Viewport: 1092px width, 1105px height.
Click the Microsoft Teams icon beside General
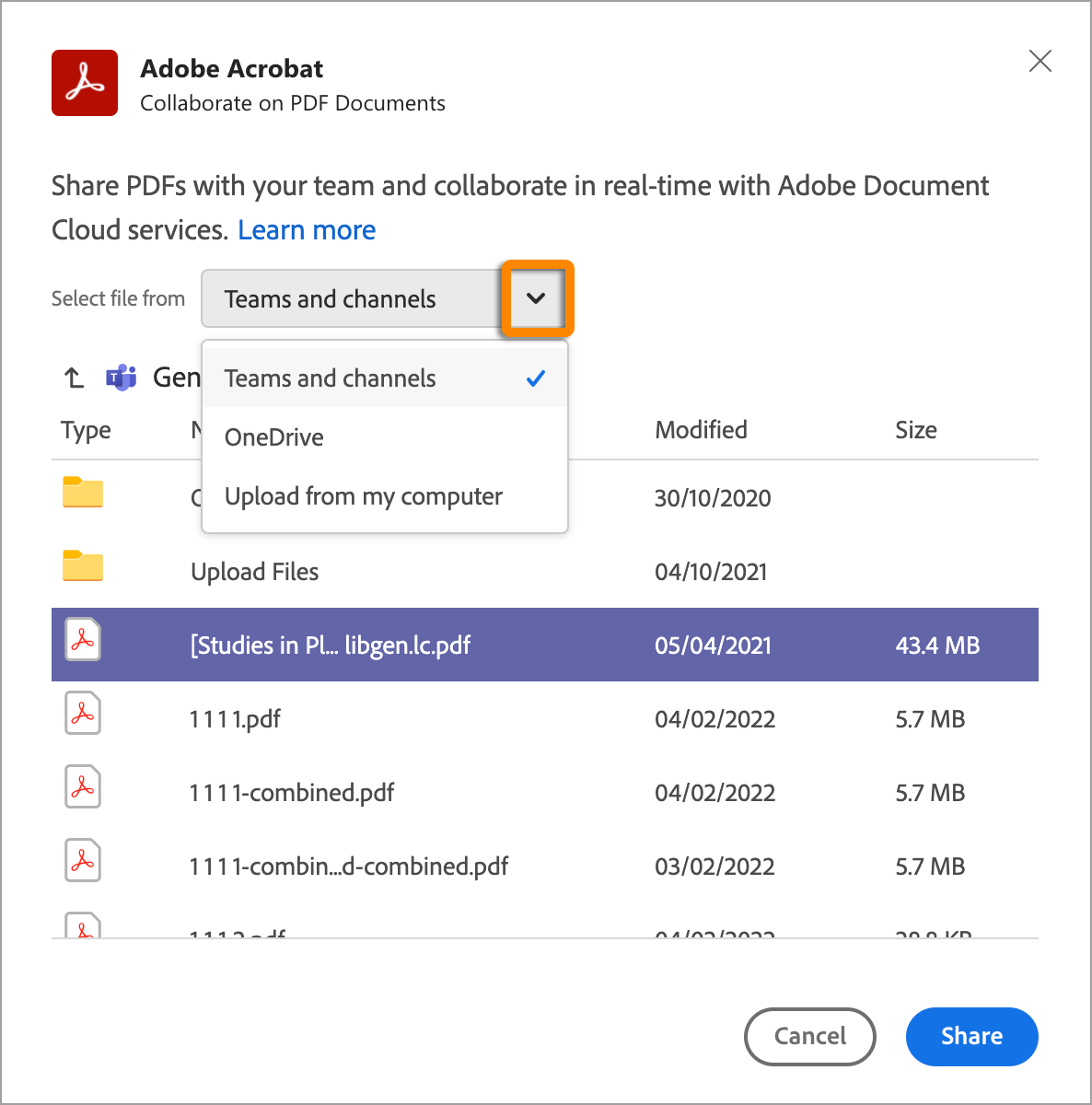[121, 377]
